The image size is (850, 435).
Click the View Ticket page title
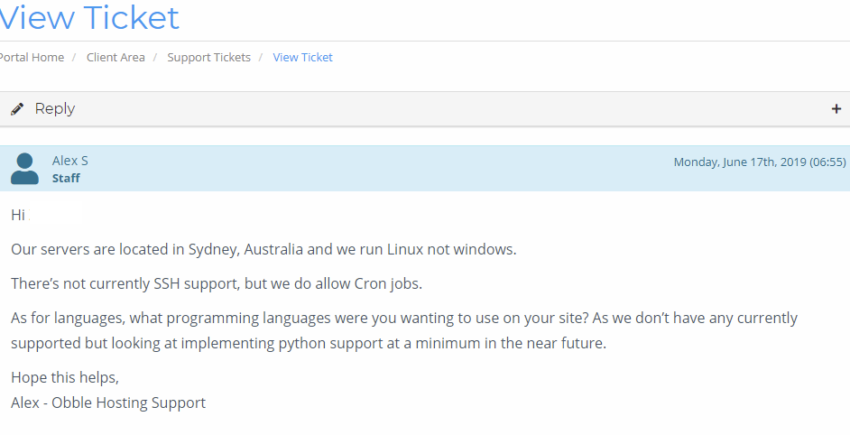[89, 17]
